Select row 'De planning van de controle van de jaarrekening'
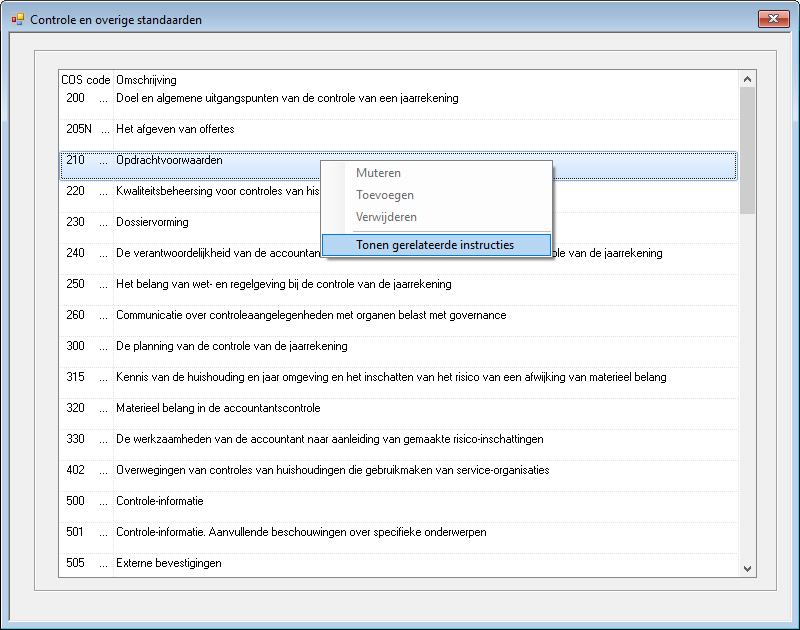800x630 pixels. pos(398,352)
